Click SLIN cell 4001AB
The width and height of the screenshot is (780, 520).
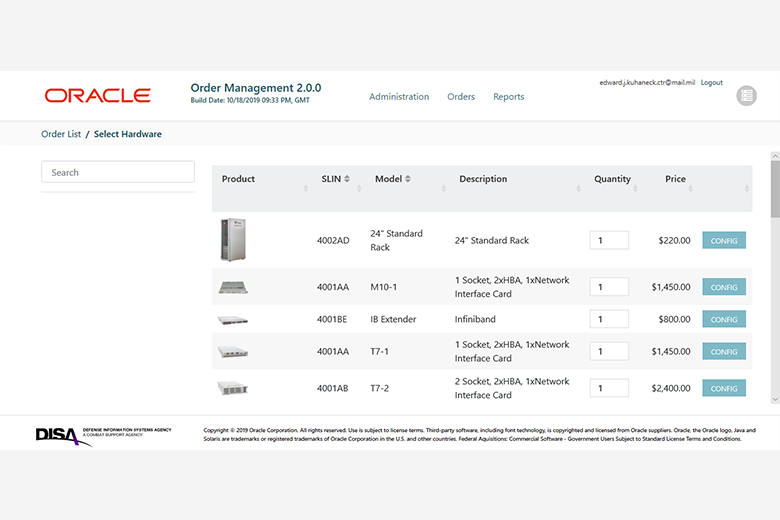point(332,388)
